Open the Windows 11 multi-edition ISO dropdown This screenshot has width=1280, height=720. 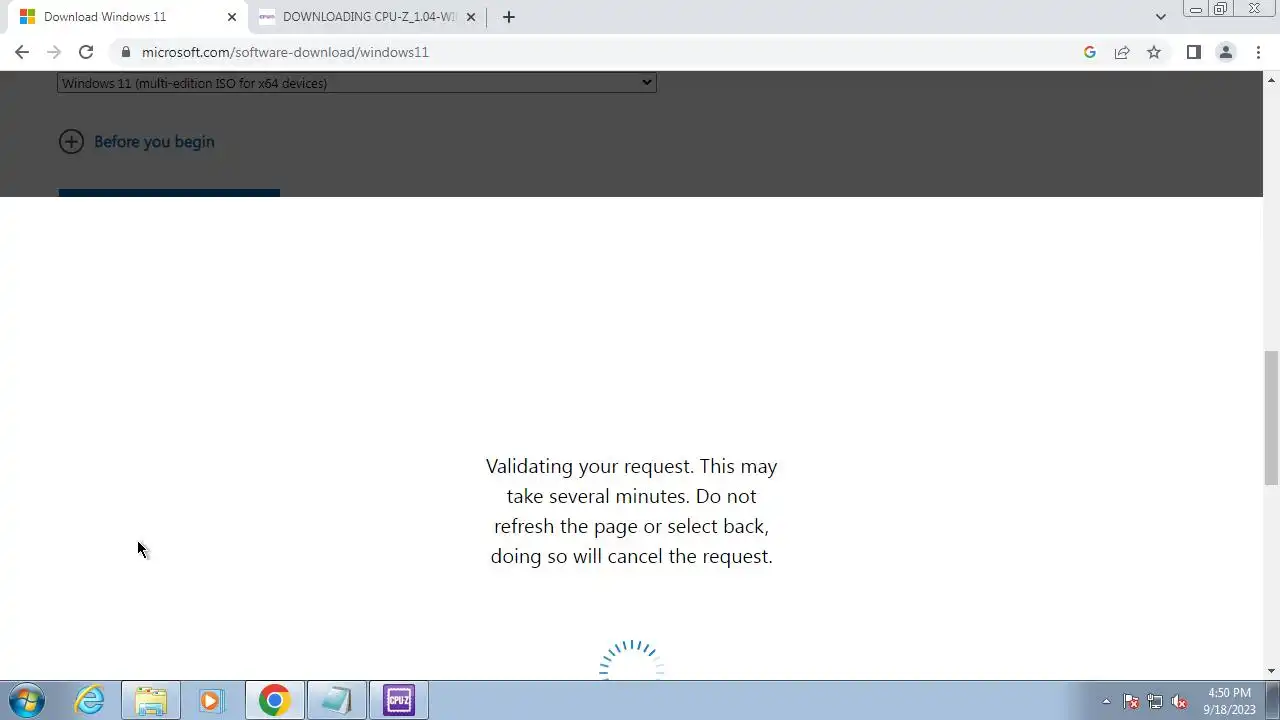tap(357, 83)
